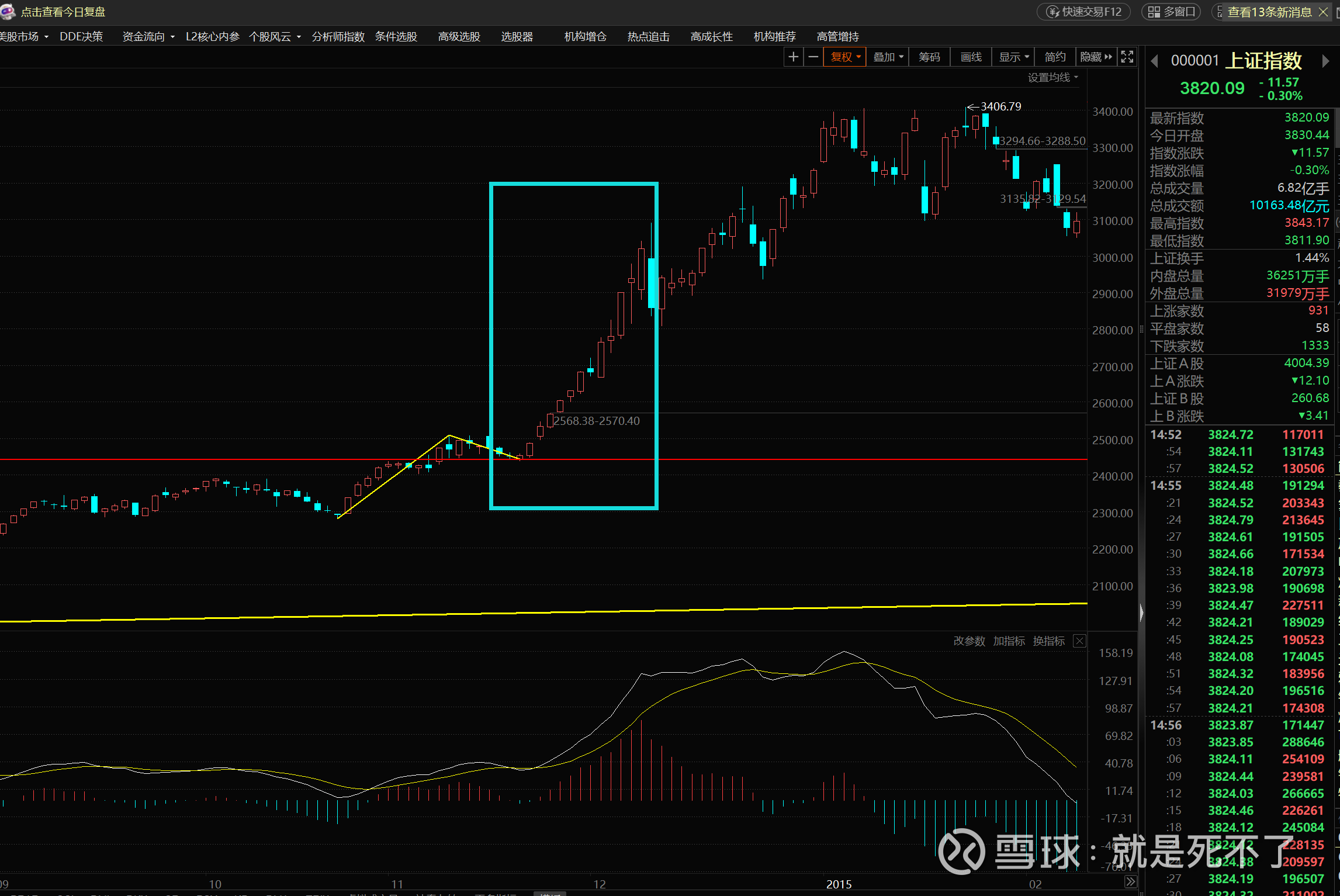The image size is (1340, 896).
Task: Click the fullscreen expand chart icon
Action: 1127,57
